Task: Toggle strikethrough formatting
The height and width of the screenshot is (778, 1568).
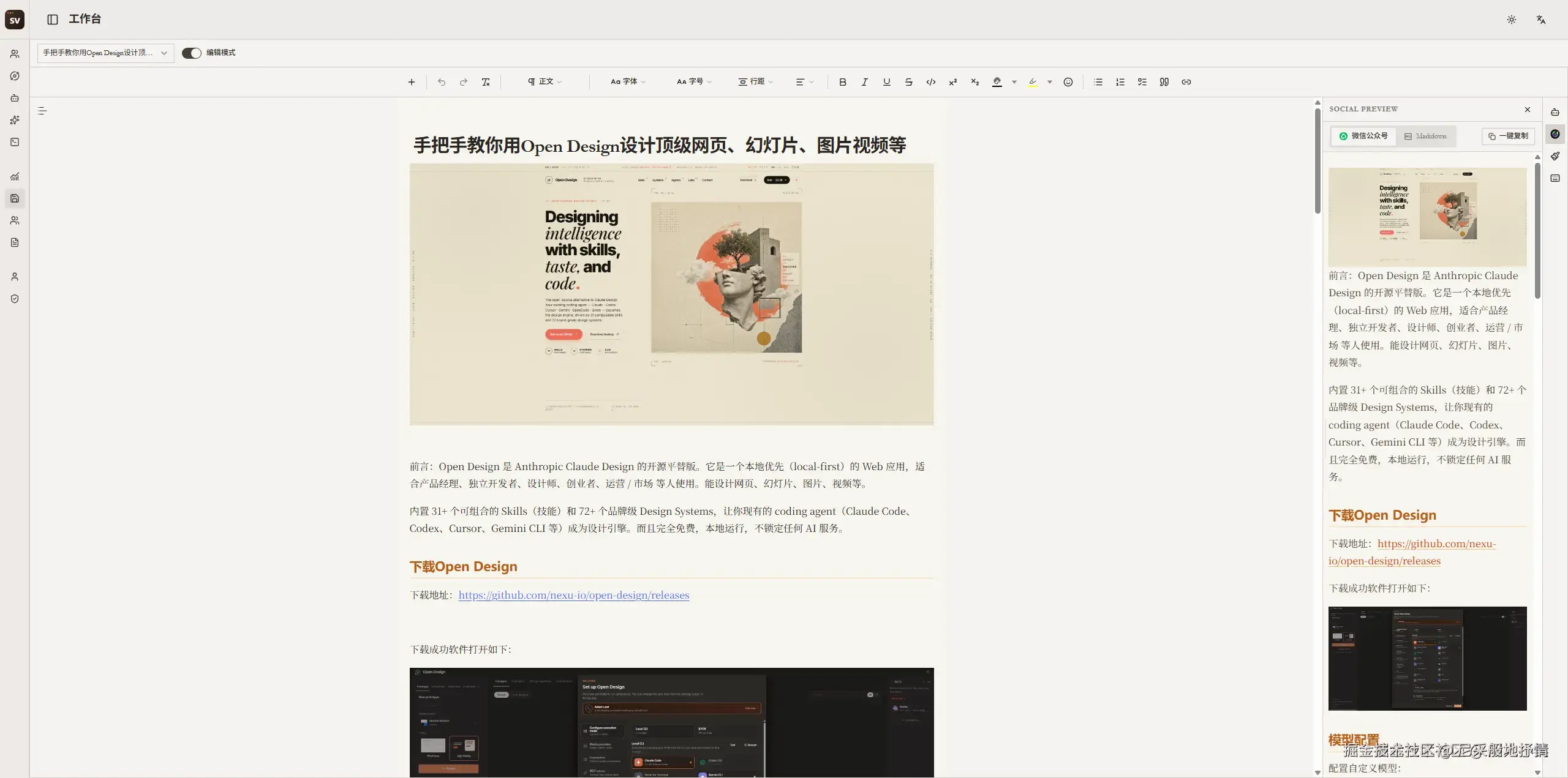Action: click(x=909, y=82)
